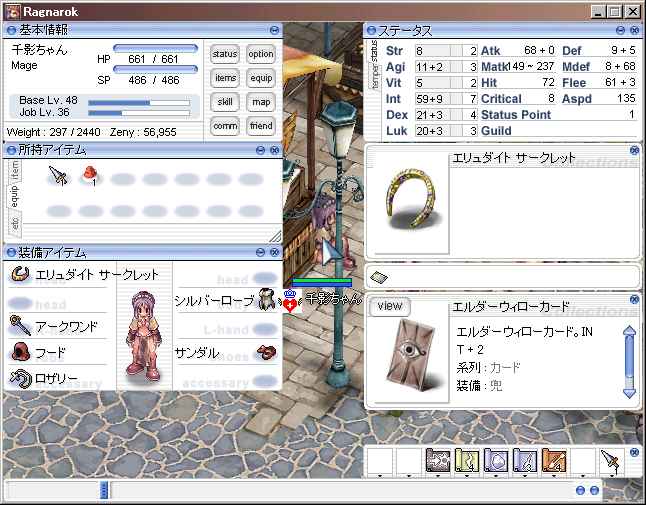Viewport: 646px width, 505px height.
Task: Click the Ragnarok title bar app icon
Action: tap(12, 12)
